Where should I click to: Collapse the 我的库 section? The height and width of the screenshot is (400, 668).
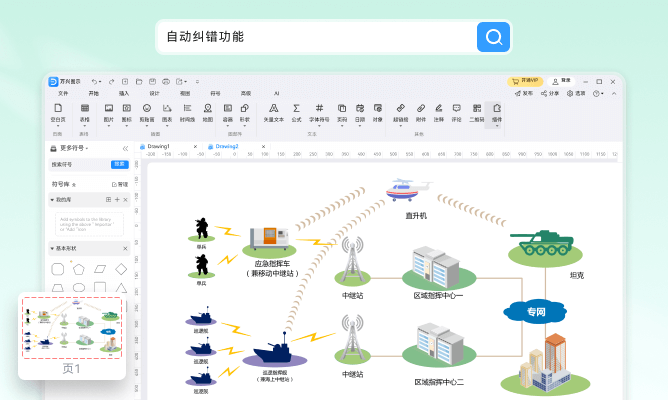pyautogui.click(x=54, y=200)
